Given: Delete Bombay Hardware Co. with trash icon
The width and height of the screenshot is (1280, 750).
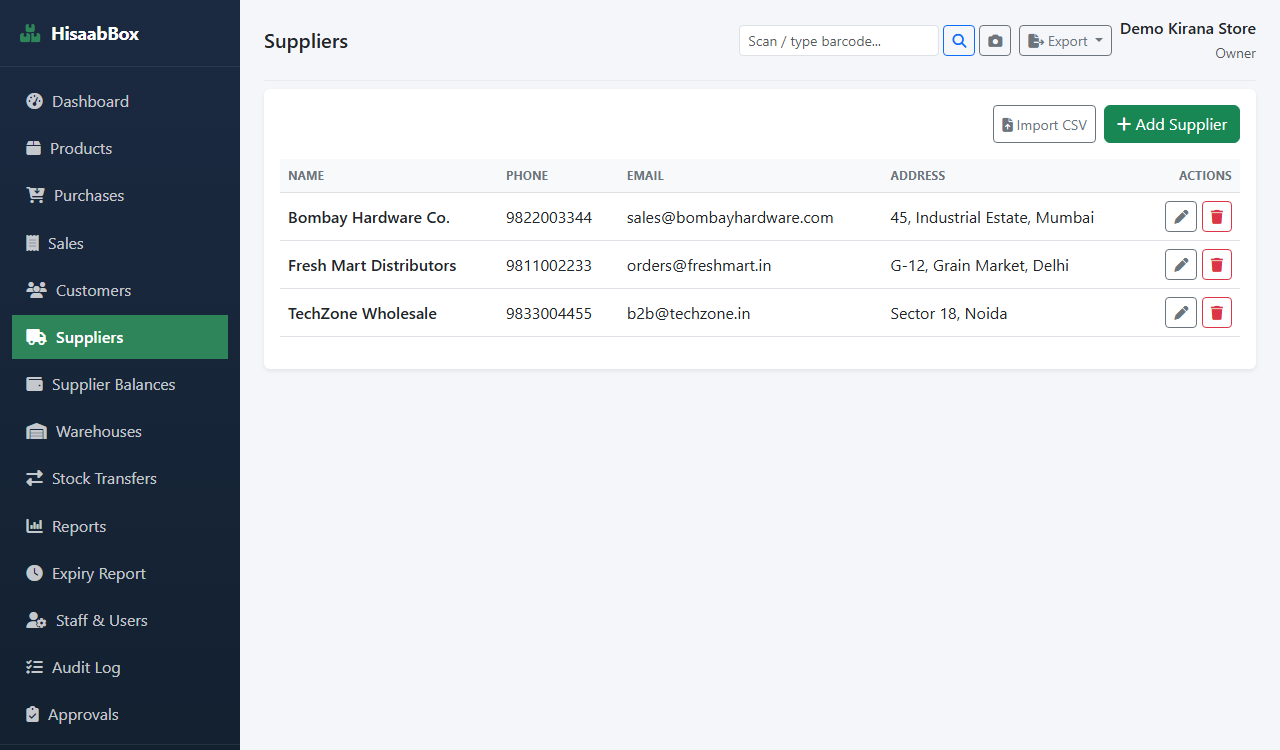Looking at the screenshot, I should pyautogui.click(x=1217, y=217).
